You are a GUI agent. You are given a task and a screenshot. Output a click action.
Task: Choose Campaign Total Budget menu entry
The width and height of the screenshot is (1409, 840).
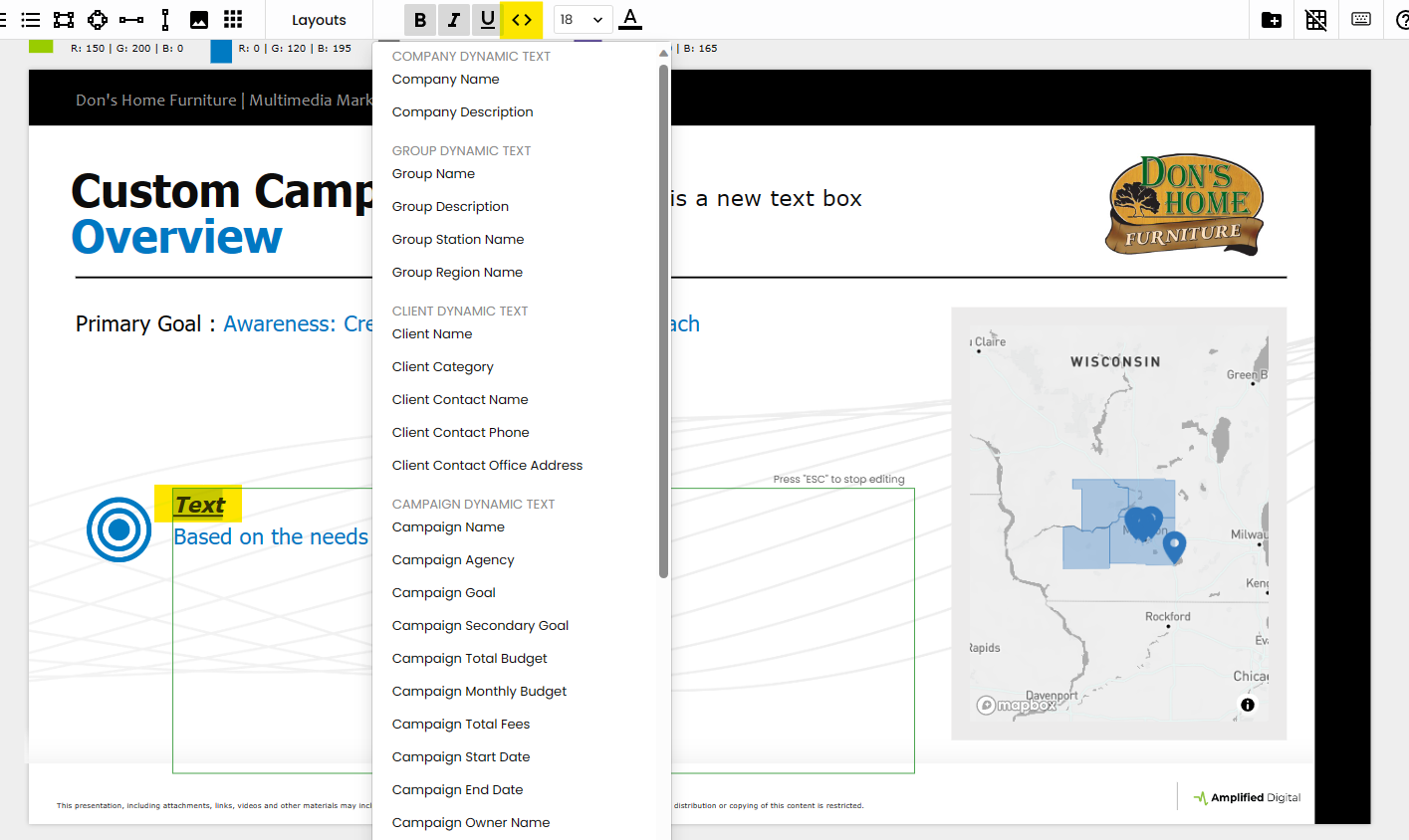[x=470, y=659]
